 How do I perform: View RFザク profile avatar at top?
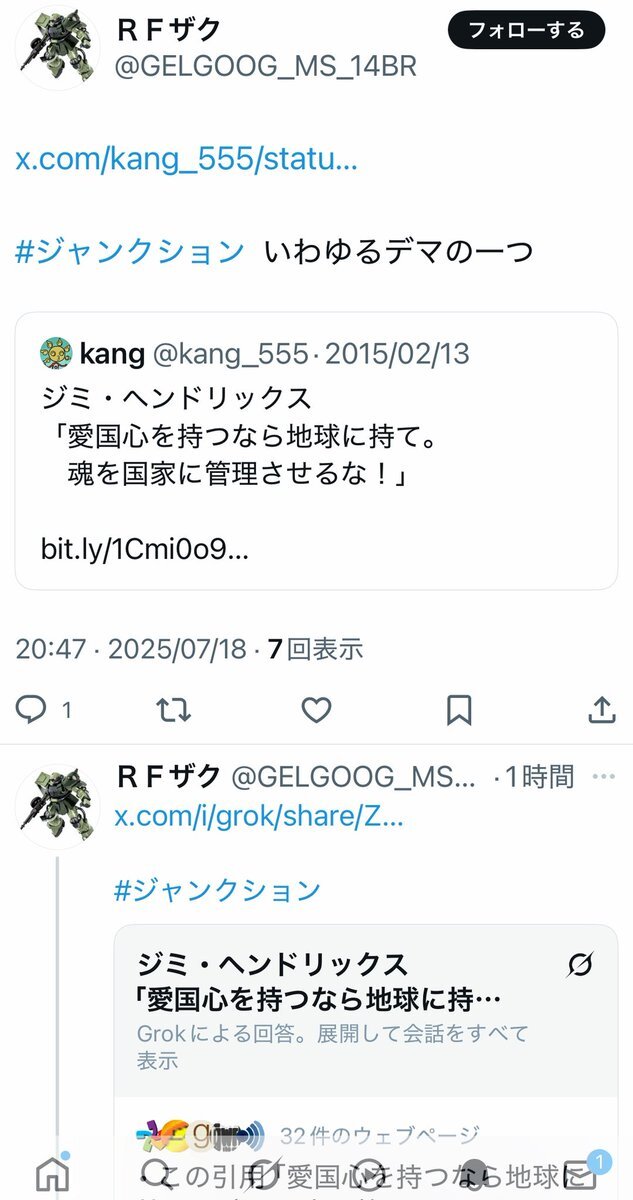pyautogui.click(x=58, y=49)
